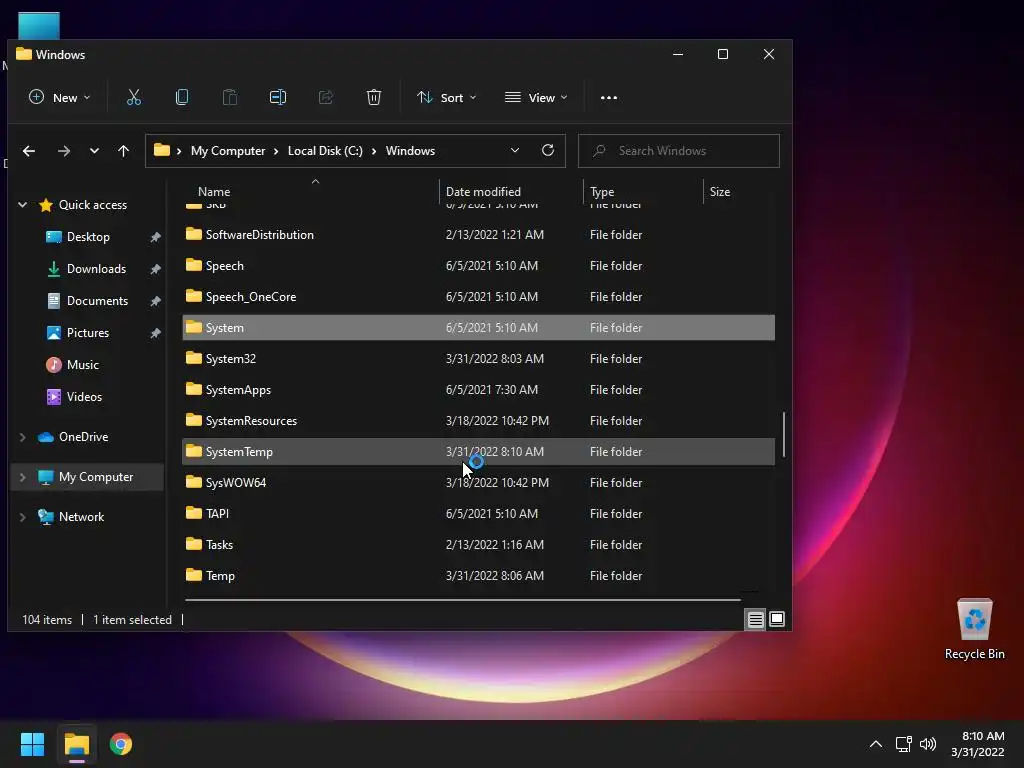Image resolution: width=1024 pixels, height=768 pixels.
Task: Open volume speaker tray icon
Action: click(x=927, y=744)
